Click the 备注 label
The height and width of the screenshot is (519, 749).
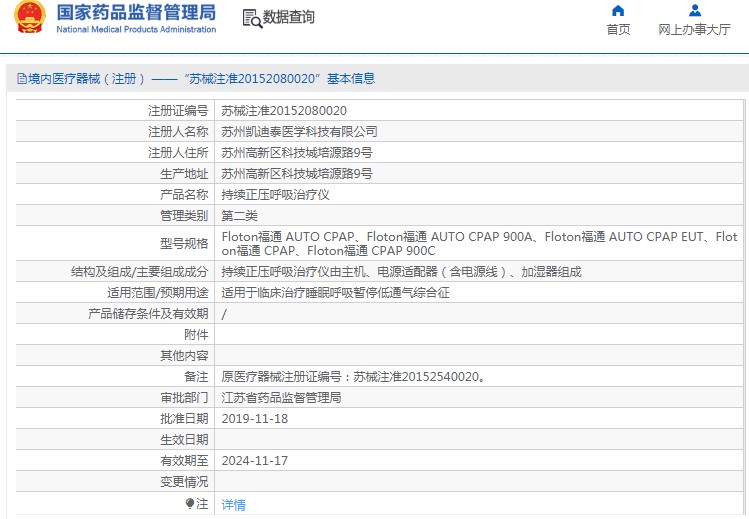tap(196, 377)
